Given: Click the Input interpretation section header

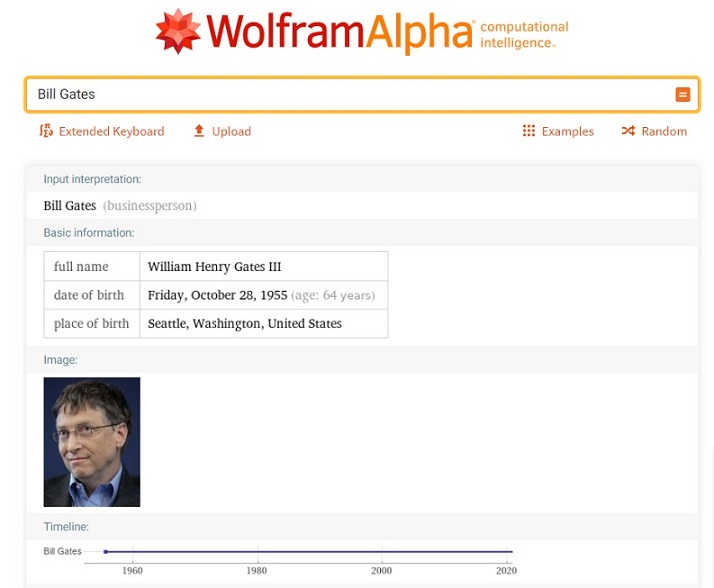Looking at the screenshot, I should tap(92, 179).
